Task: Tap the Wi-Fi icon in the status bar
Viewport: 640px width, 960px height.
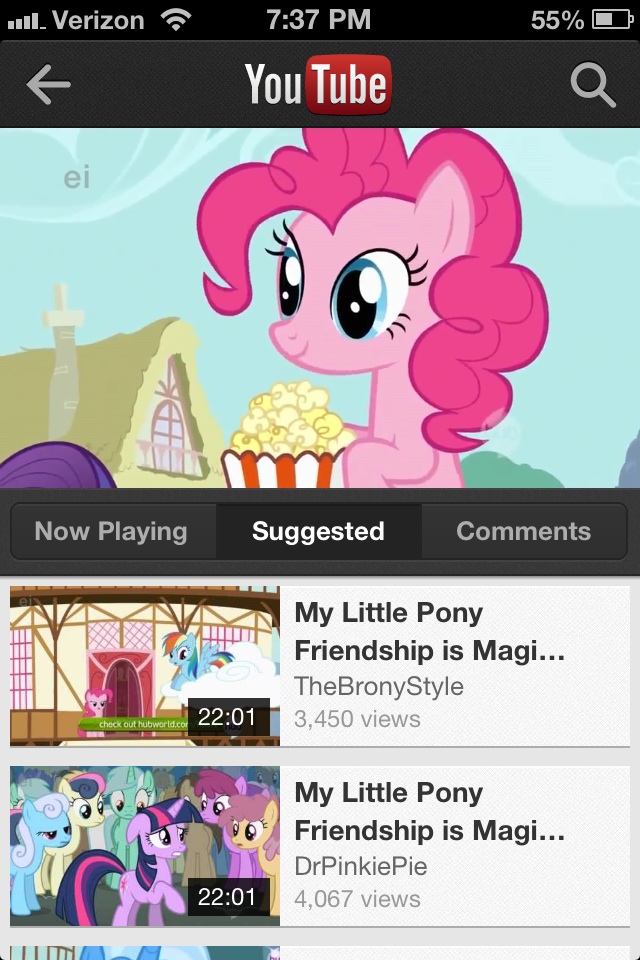Action: tap(176, 20)
